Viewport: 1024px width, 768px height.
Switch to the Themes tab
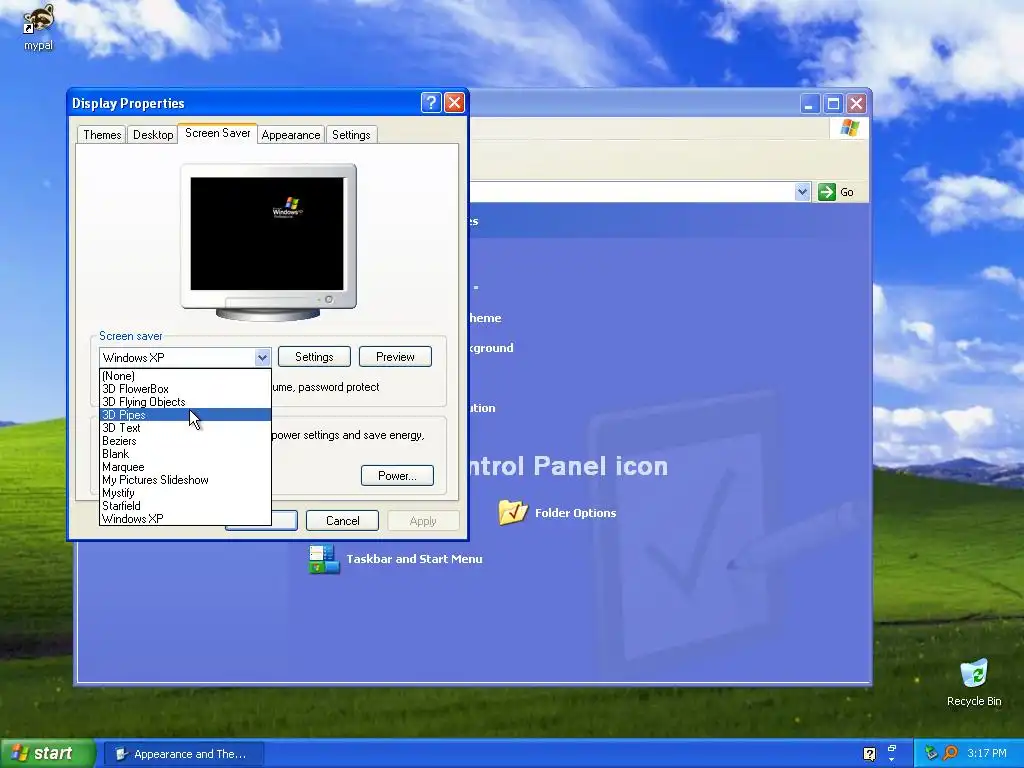tap(102, 135)
